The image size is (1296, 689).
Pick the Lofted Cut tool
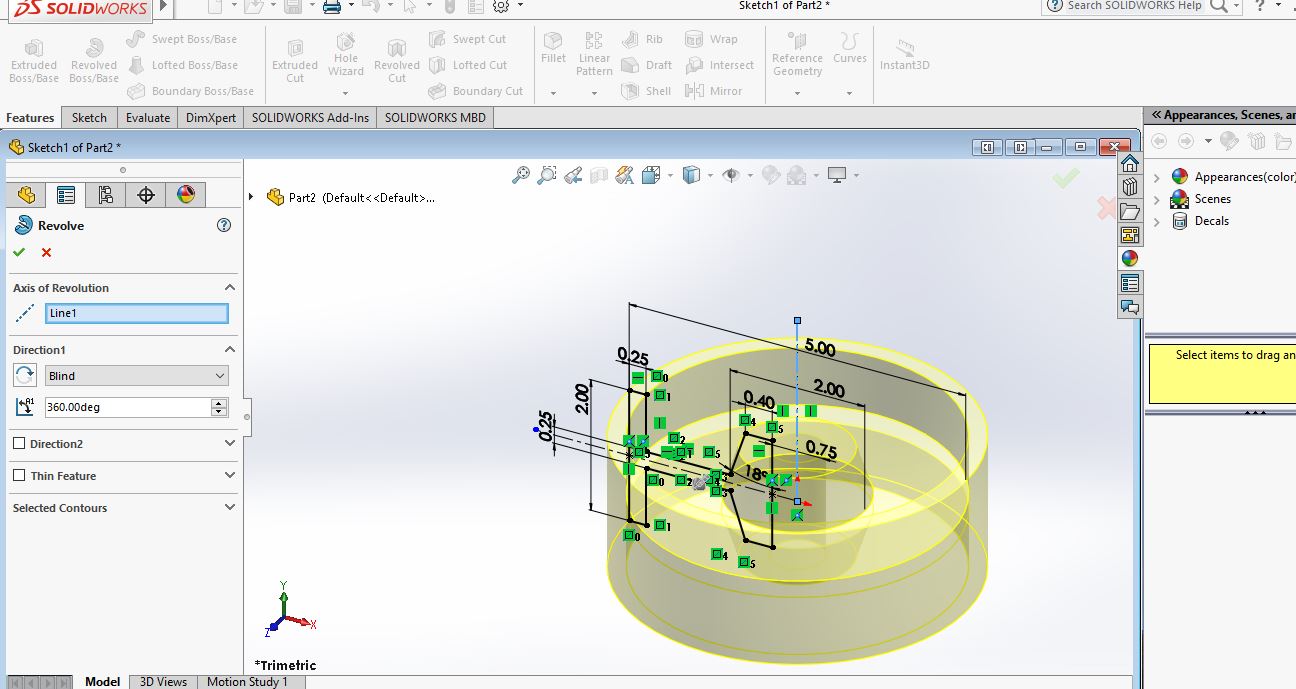[x=468, y=65]
